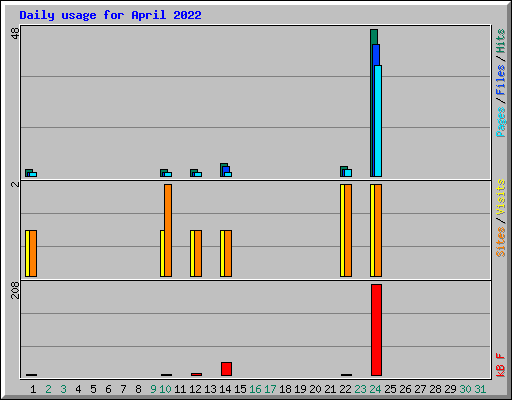Click day label '21' on x-axis
Image resolution: width=512 pixels, height=400 pixels.
click(330, 389)
